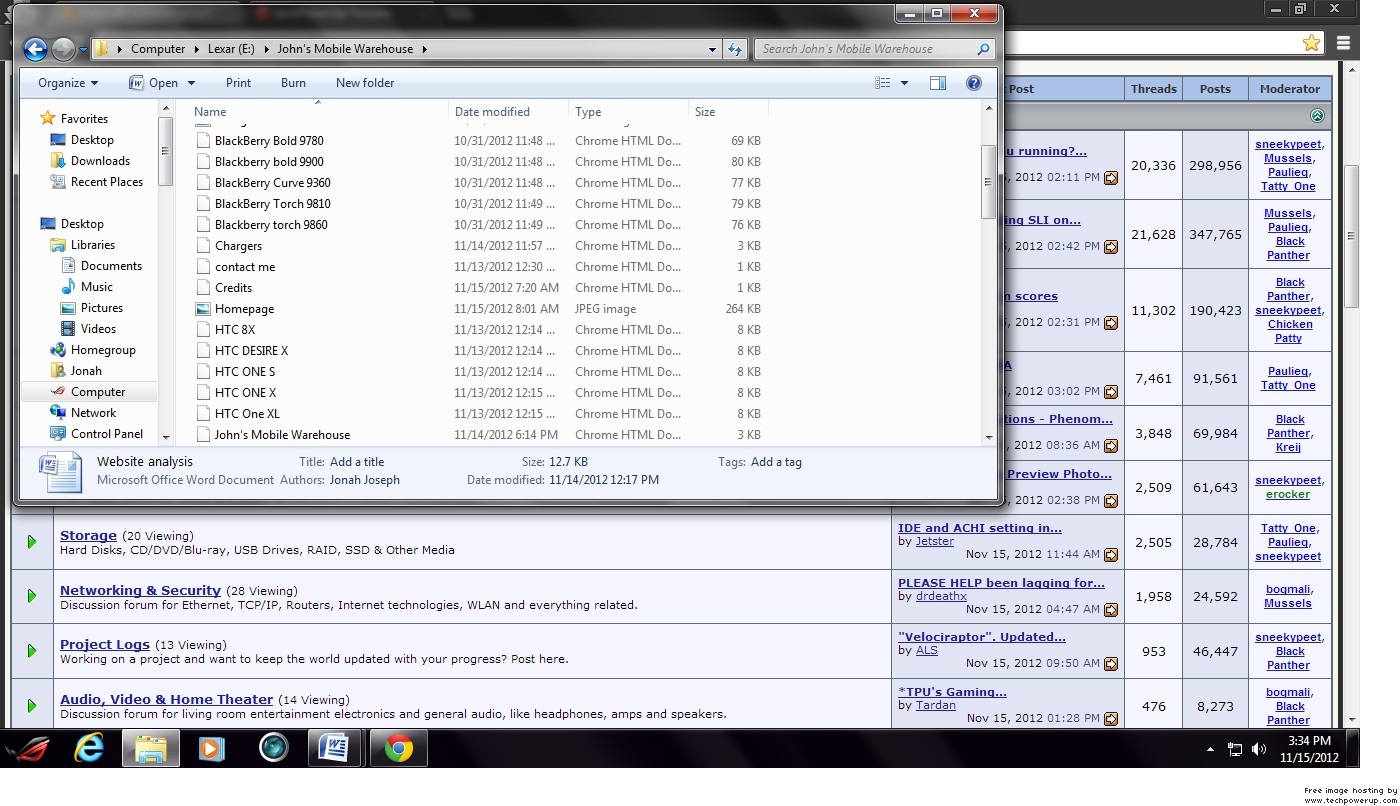Open the Networking & Security forum link
1400x806 pixels.
[x=140, y=590]
